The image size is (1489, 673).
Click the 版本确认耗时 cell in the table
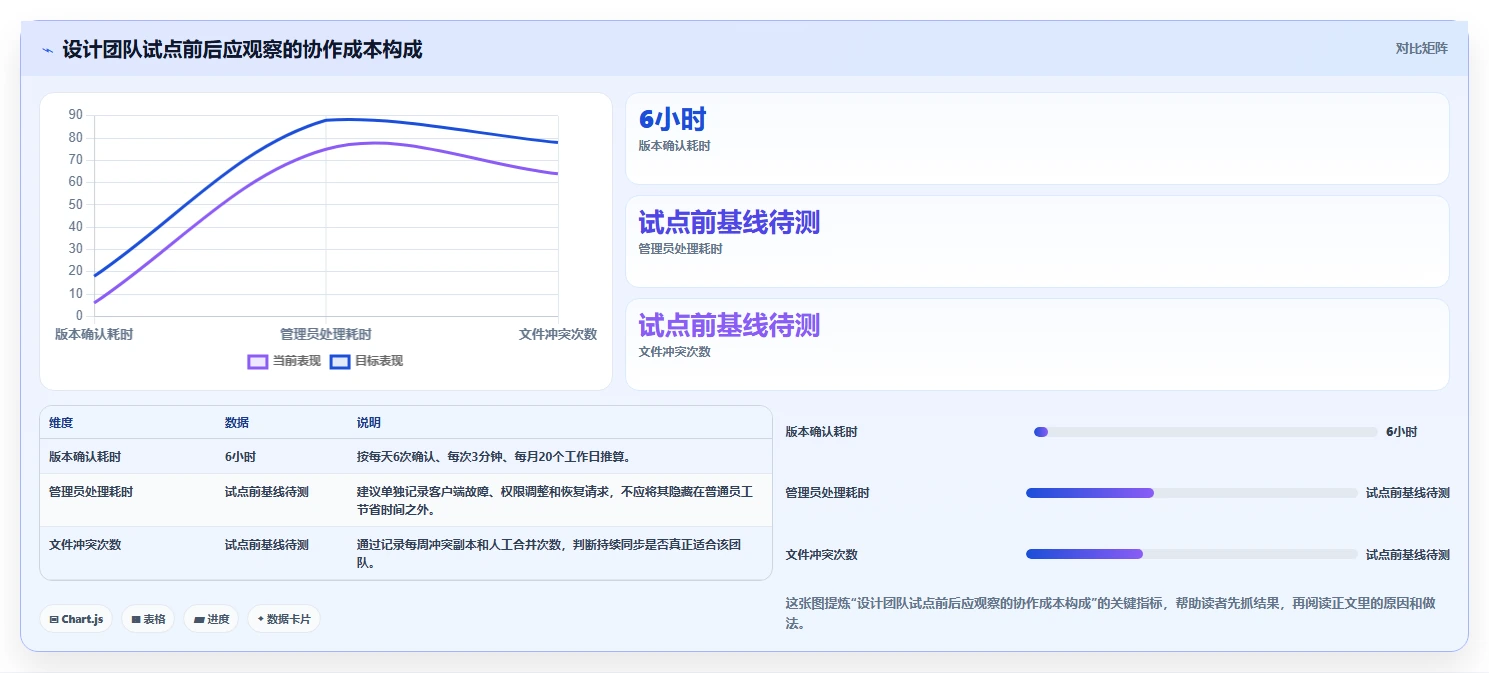pyautogui.click(x=85, y=457)
